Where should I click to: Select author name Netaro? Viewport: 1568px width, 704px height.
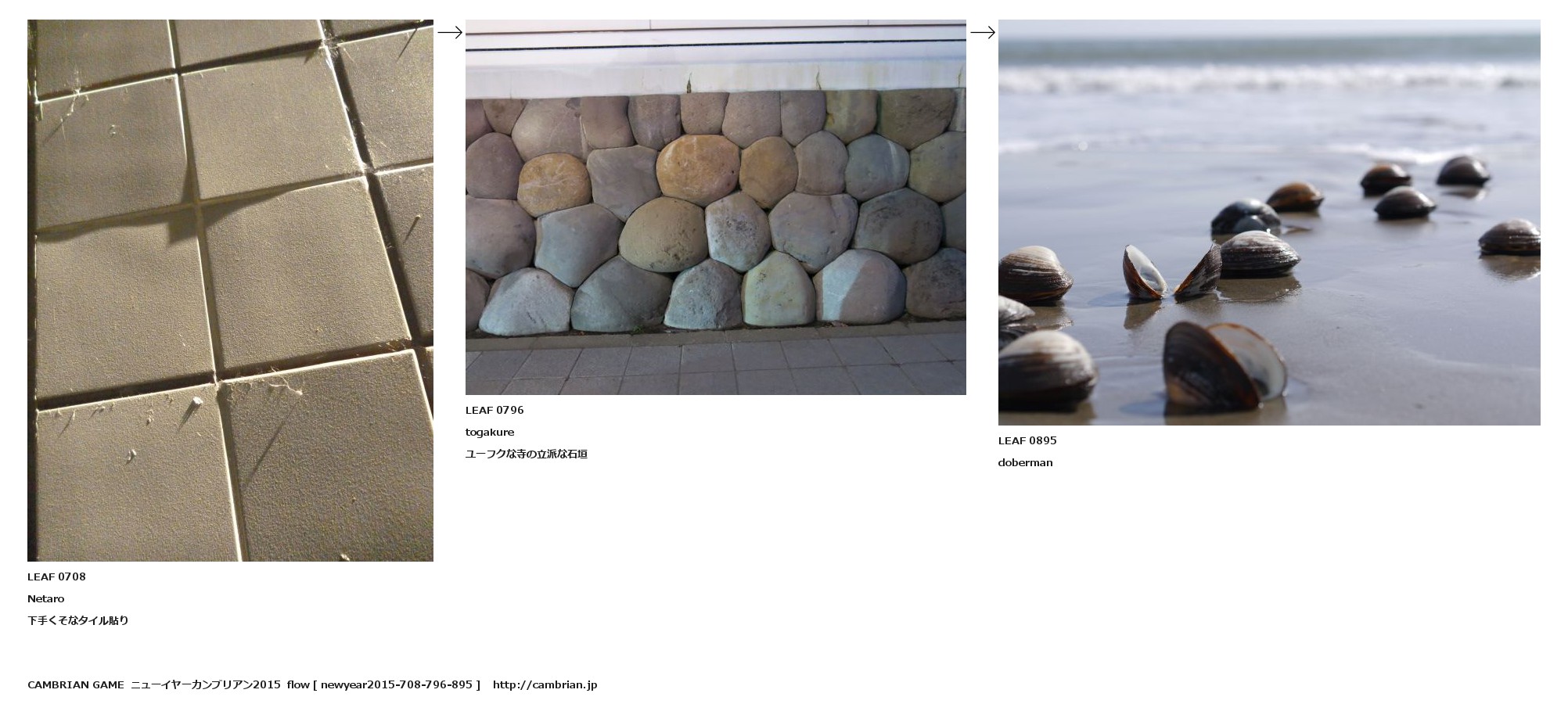tap(46, 598)
